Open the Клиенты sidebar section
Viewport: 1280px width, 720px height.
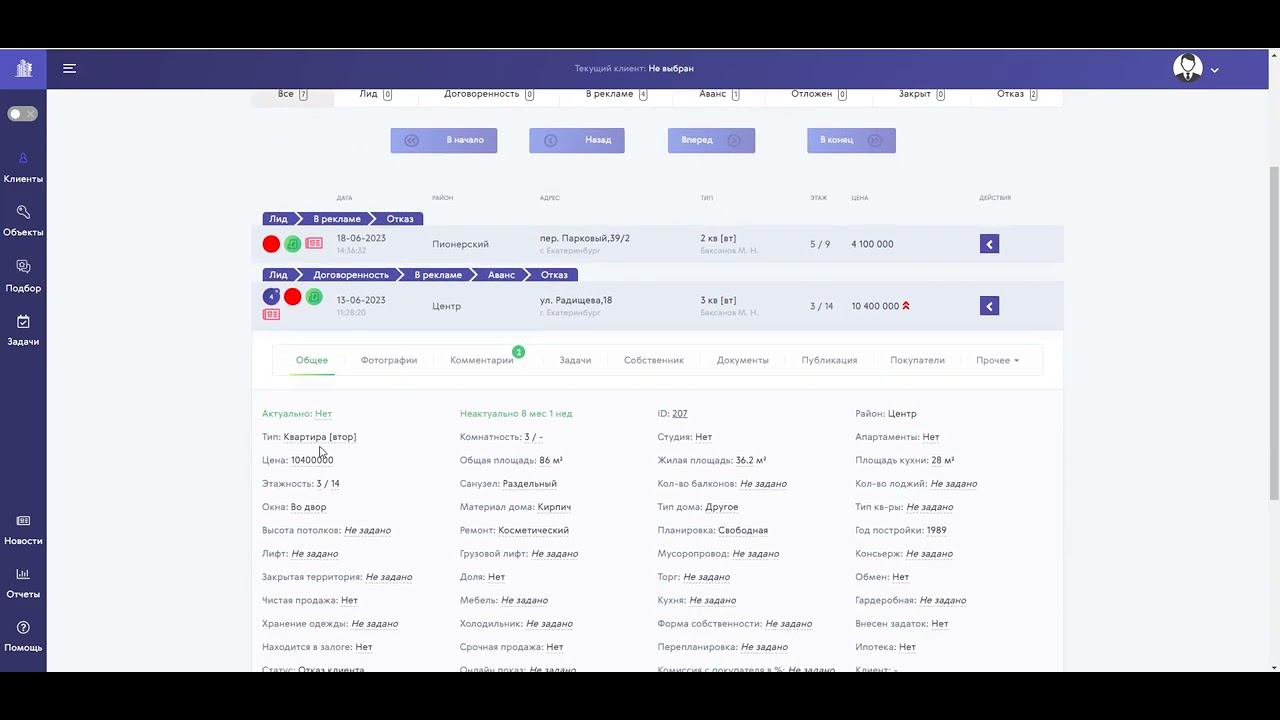pyautogui.click(x=23, y=167)
